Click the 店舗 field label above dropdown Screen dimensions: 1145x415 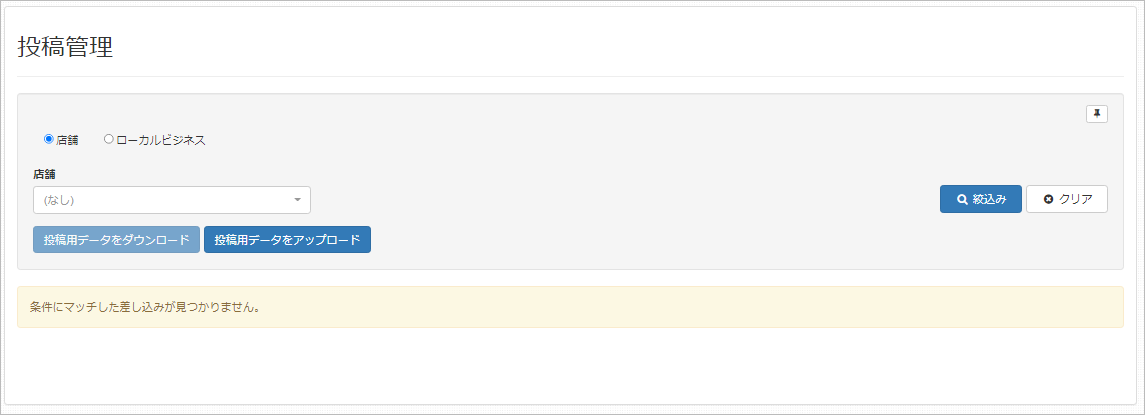point(45,175)
